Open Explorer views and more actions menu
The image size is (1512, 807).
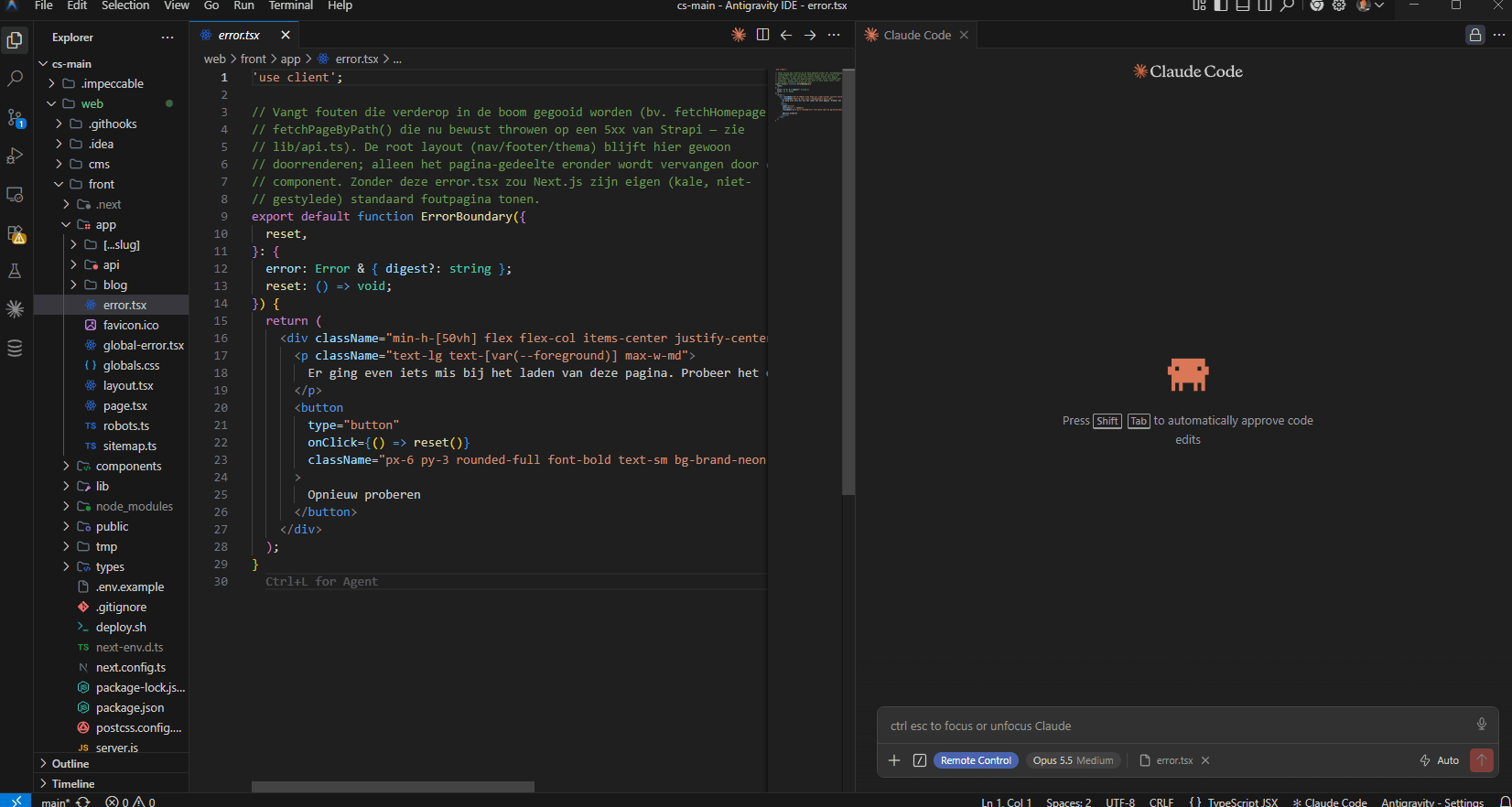(167, 38)
